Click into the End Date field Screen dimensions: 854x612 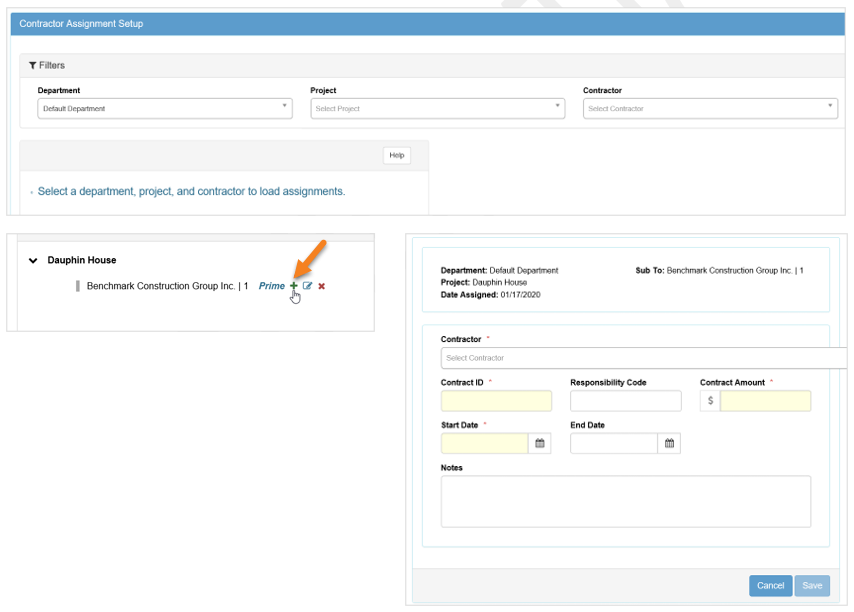click(614, 443)
